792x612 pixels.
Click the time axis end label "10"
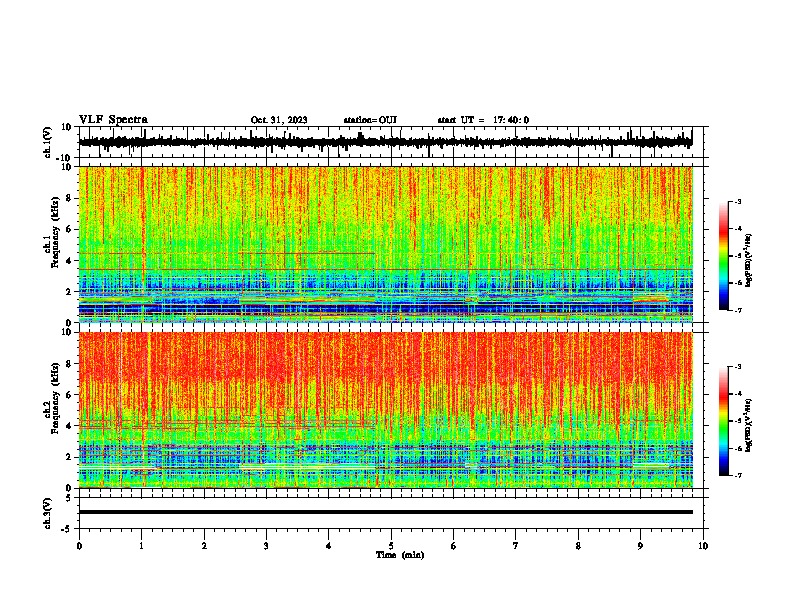(x=703, y=546)
